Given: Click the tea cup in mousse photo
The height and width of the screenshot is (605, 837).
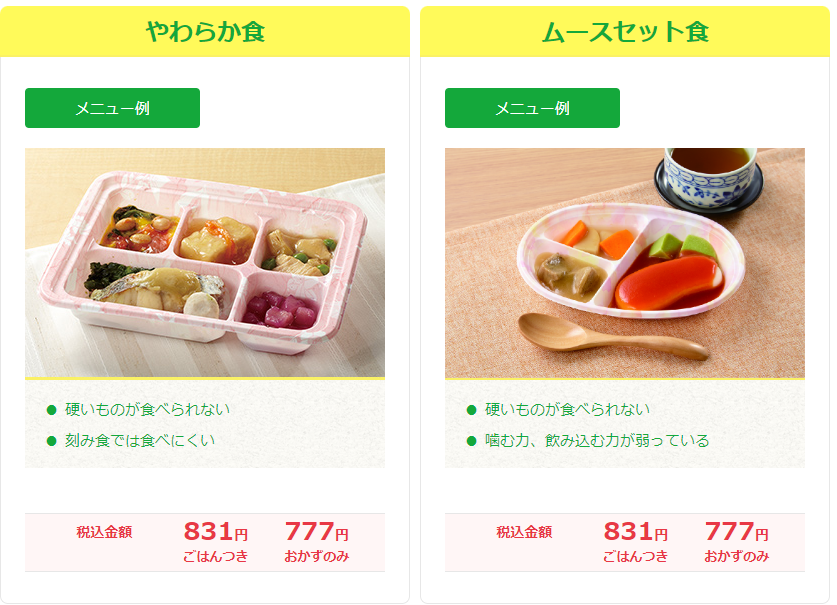Looking at the screenshot, I should tap(709, 178).
